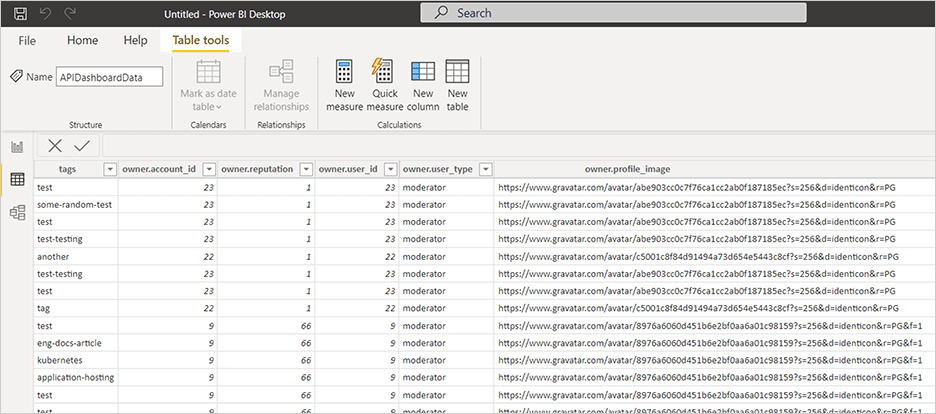936x414 pixels.
Task: Click the Undo arrow icon
Action: (x=46, y=14)
